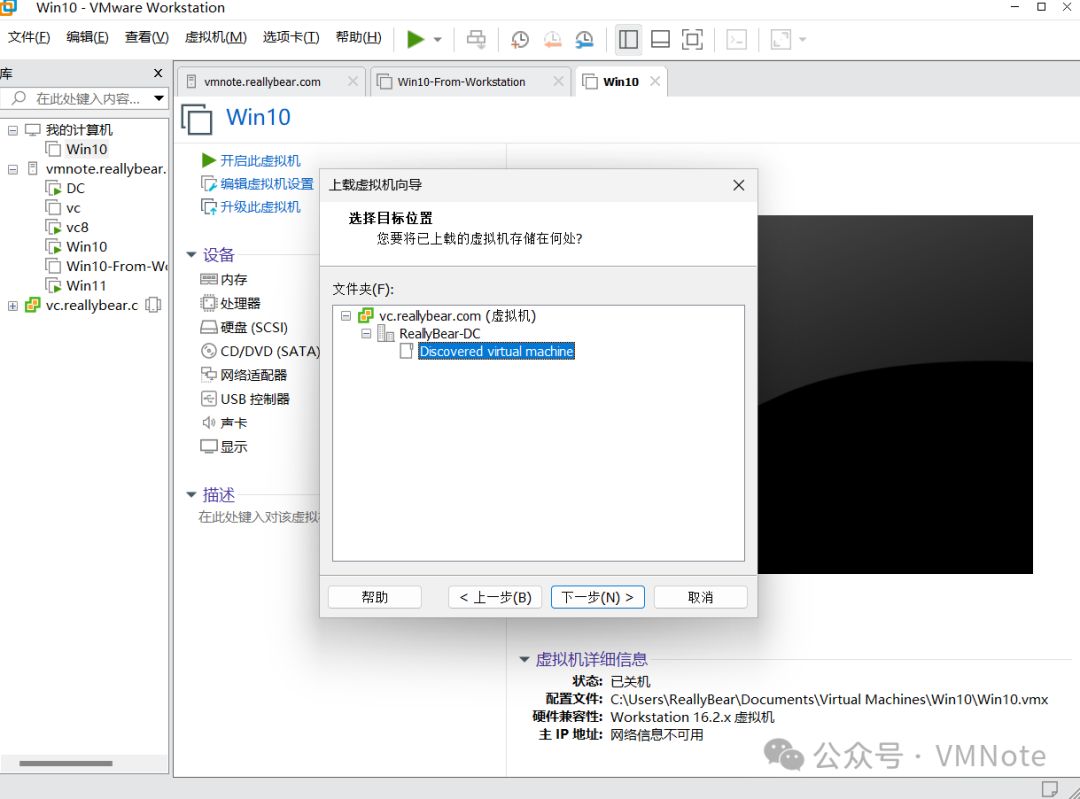Click the library horizontal scrollbar

[x=65, y=763]
